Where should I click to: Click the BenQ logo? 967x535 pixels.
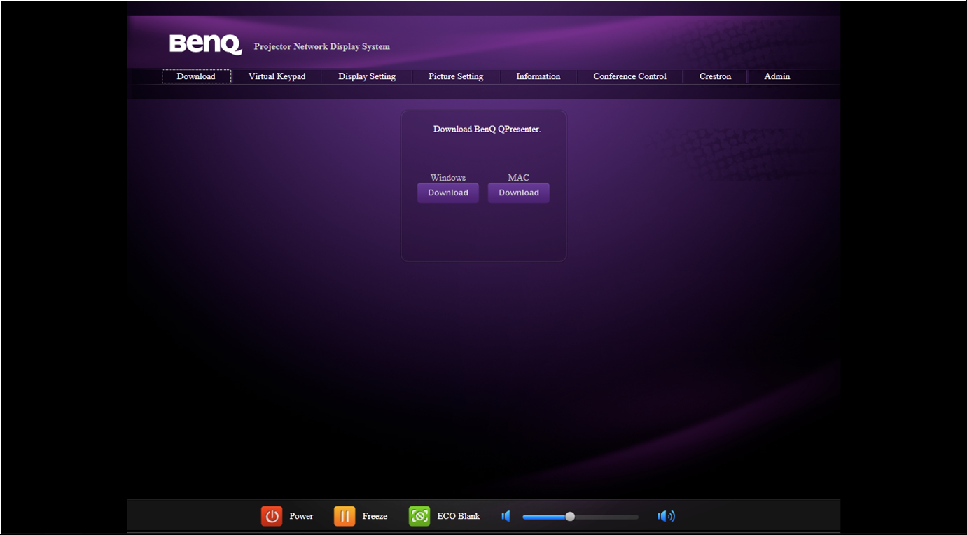(205, 44)
